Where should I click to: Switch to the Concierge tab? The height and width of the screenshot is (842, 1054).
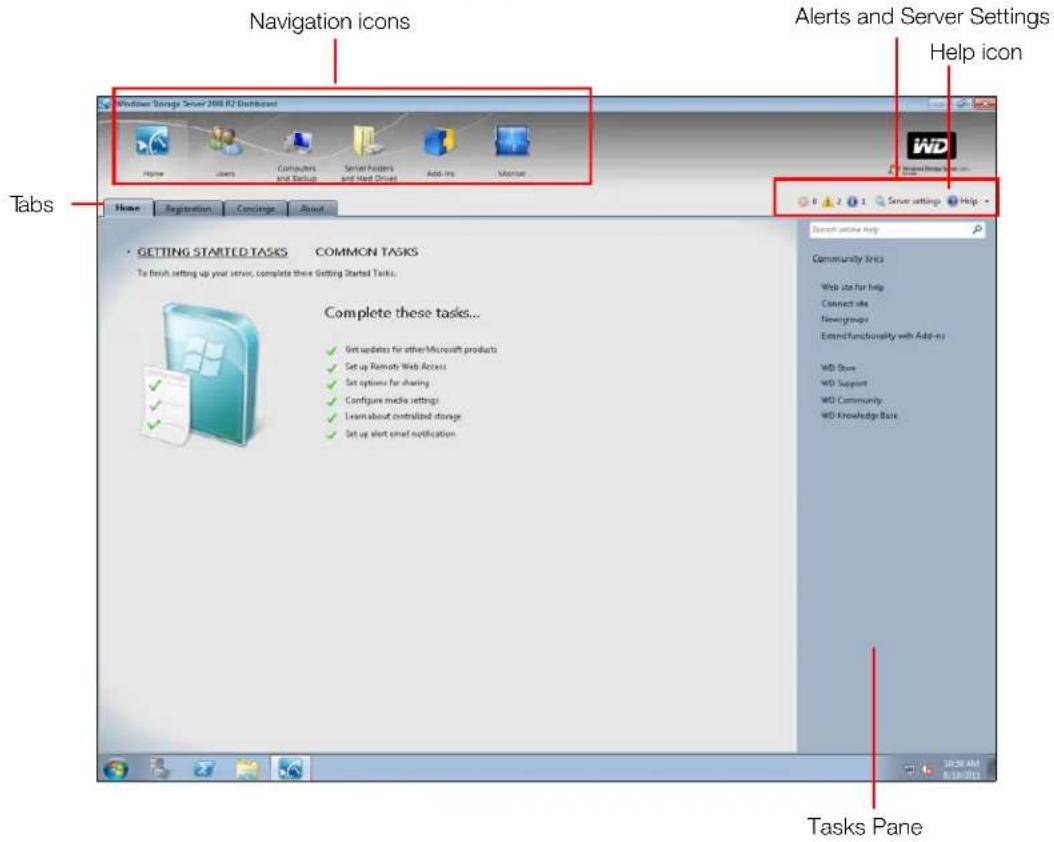coord(255,208)
